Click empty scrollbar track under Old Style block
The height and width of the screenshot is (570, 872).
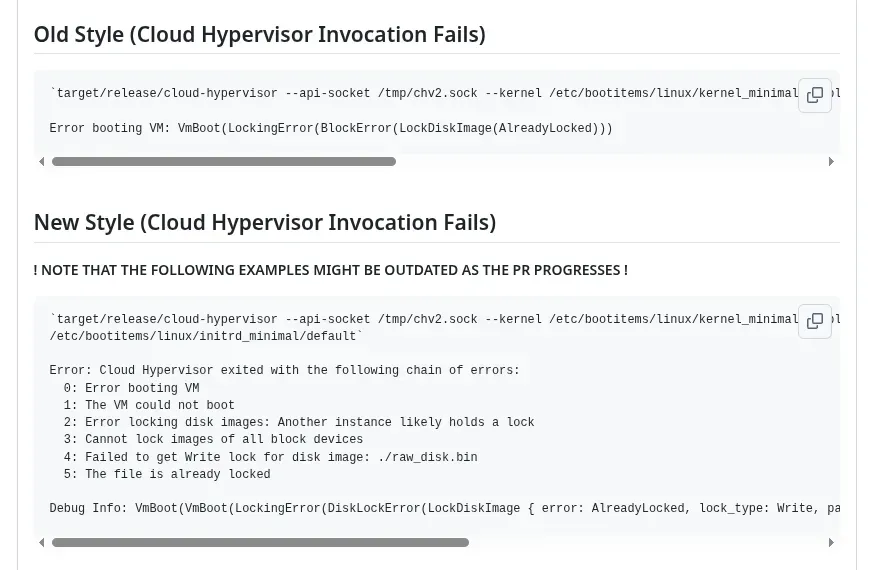coord(611,161)
